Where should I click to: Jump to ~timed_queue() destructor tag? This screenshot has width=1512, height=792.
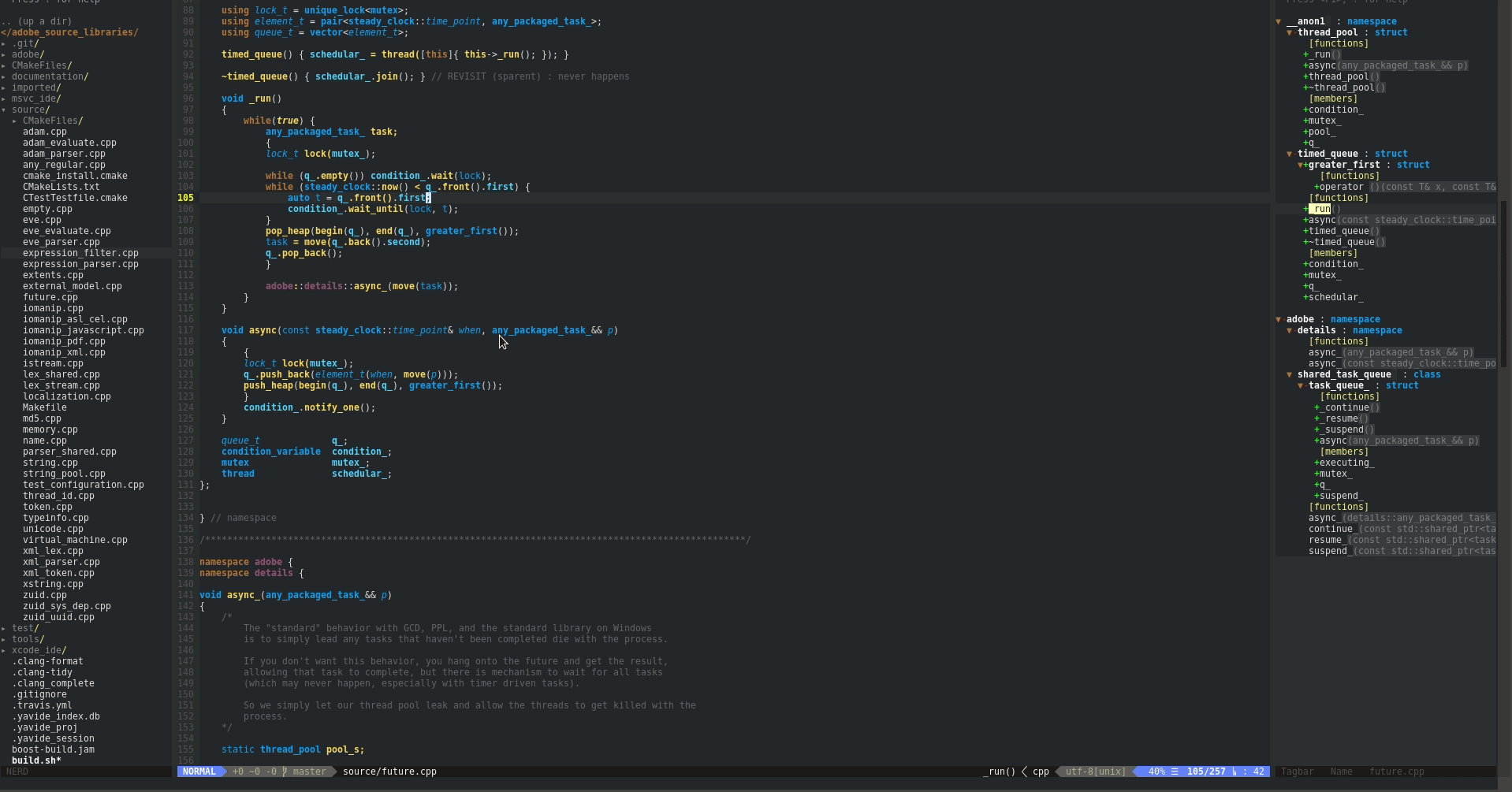[x=1347, y=242]
